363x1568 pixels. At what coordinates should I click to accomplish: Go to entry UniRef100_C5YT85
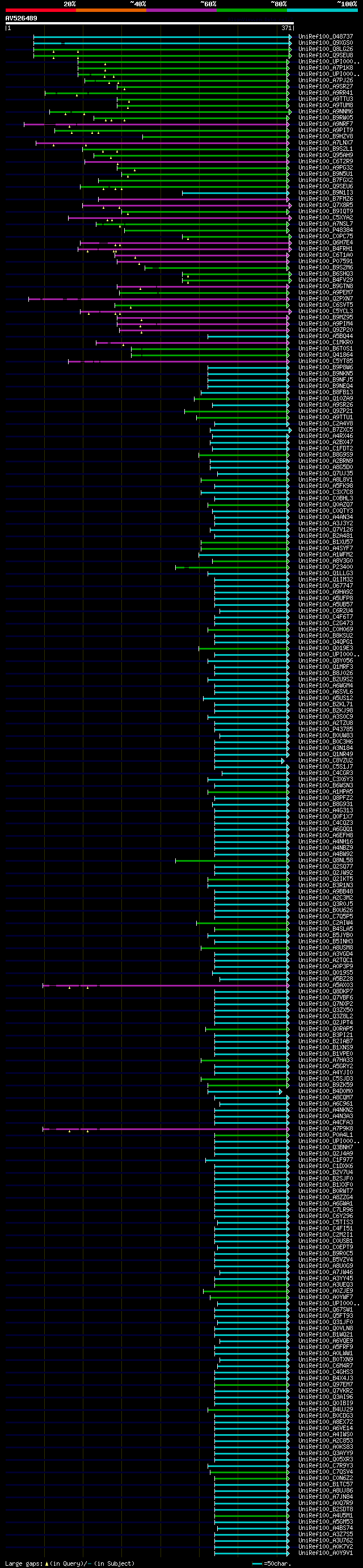(x=325, y=361)
